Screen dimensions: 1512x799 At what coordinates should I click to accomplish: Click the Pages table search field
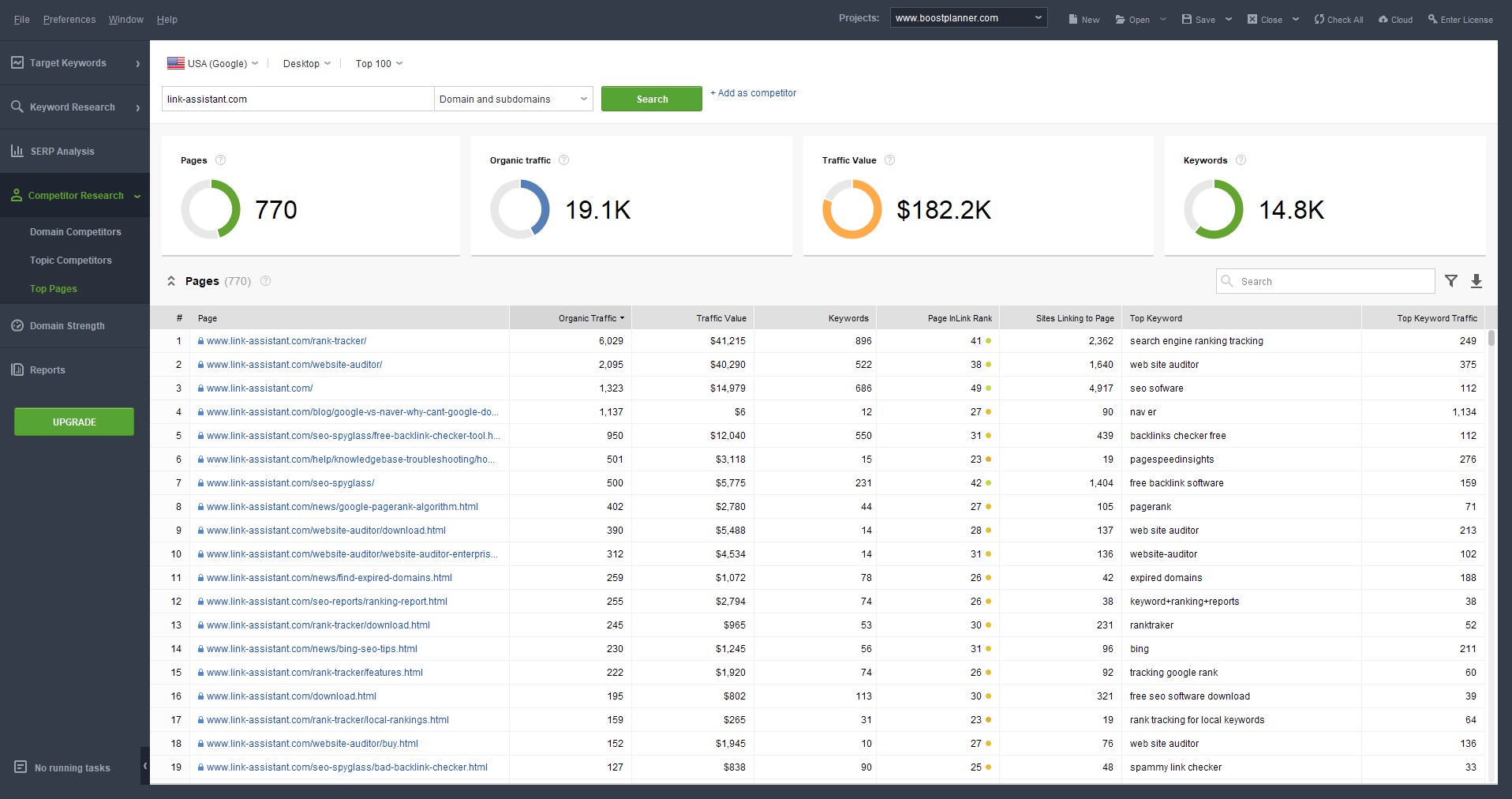pos(1325,281)
